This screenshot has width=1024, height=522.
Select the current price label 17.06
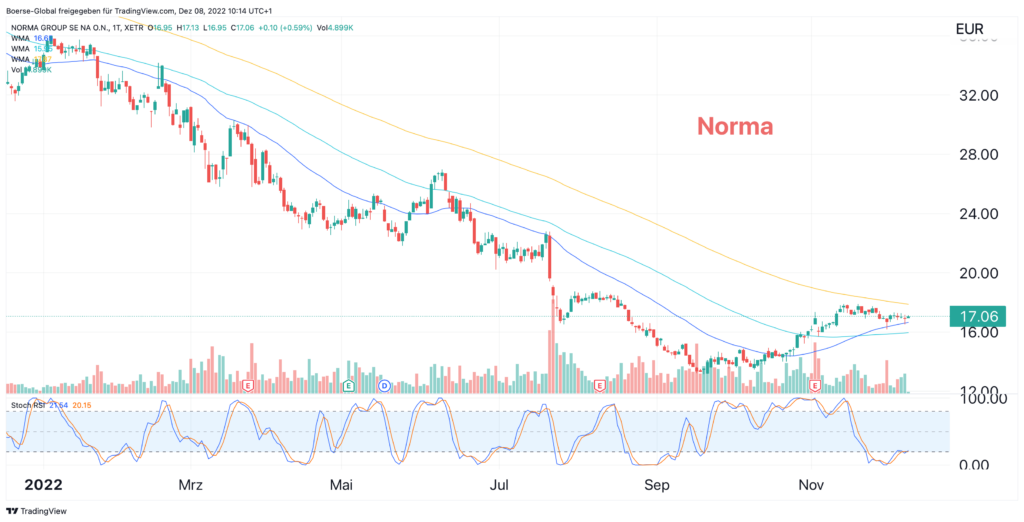[x=978, y=317]
